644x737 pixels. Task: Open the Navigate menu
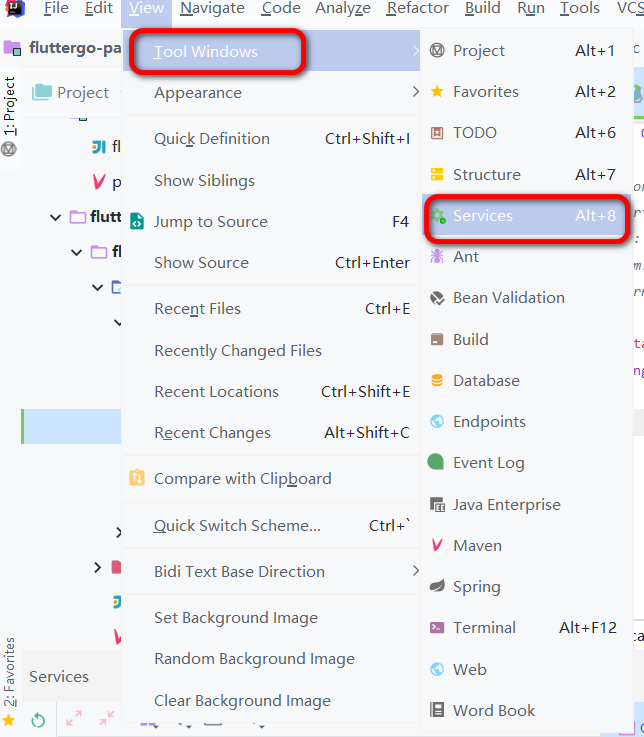(x=212, y=8)
